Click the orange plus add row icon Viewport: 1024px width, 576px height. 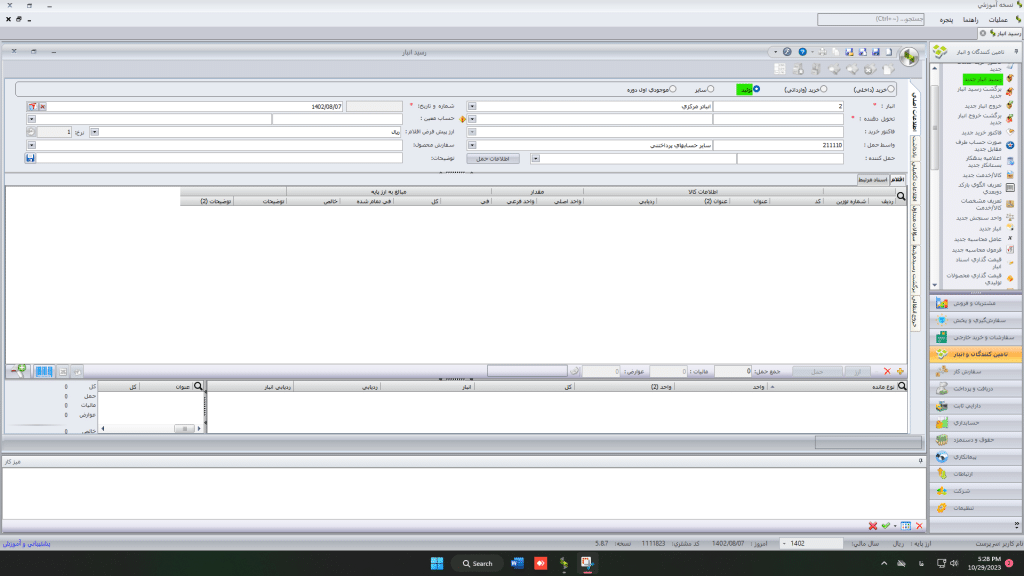(900, 371)
